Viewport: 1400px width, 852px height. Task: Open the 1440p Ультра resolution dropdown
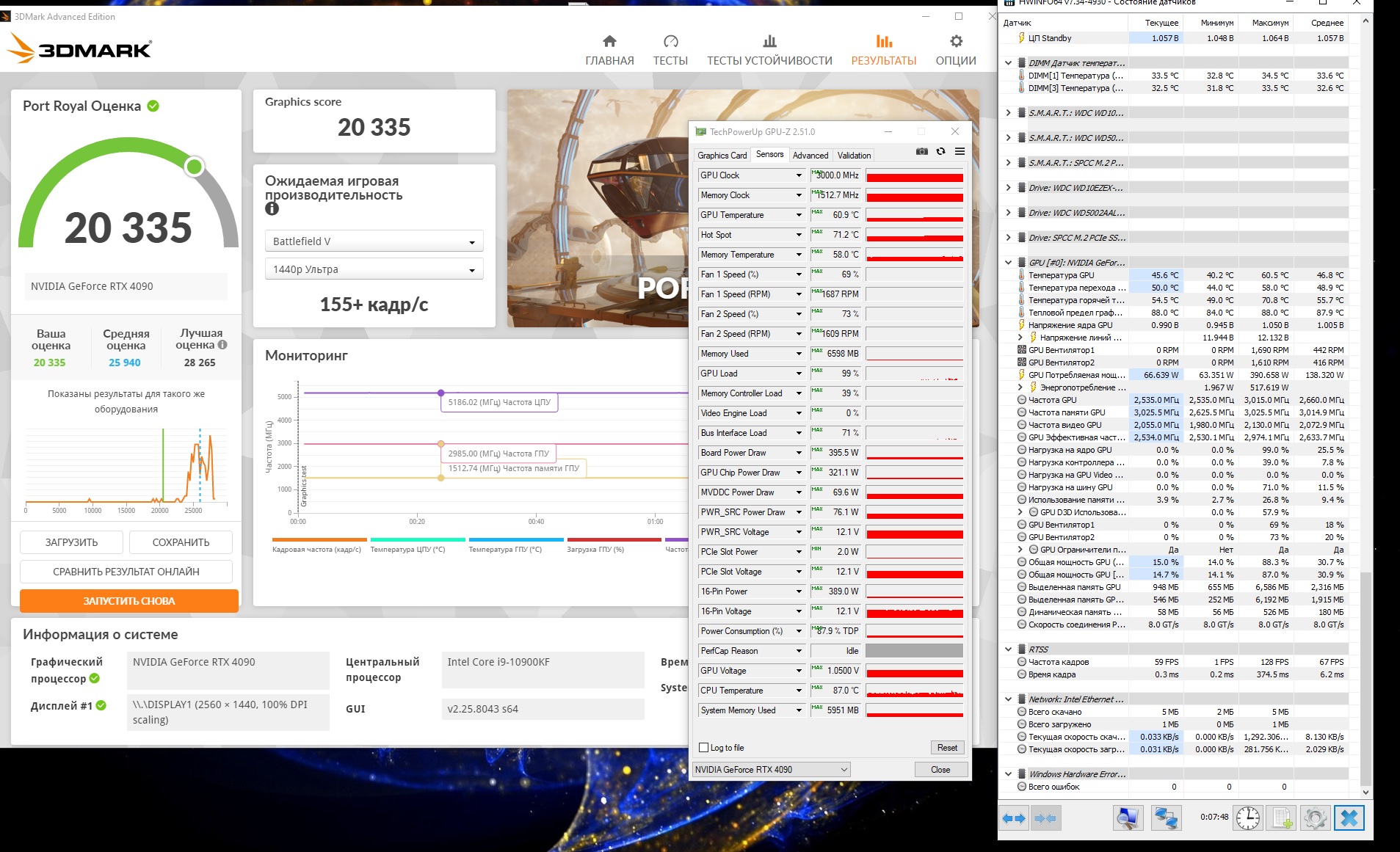[374, 269]
